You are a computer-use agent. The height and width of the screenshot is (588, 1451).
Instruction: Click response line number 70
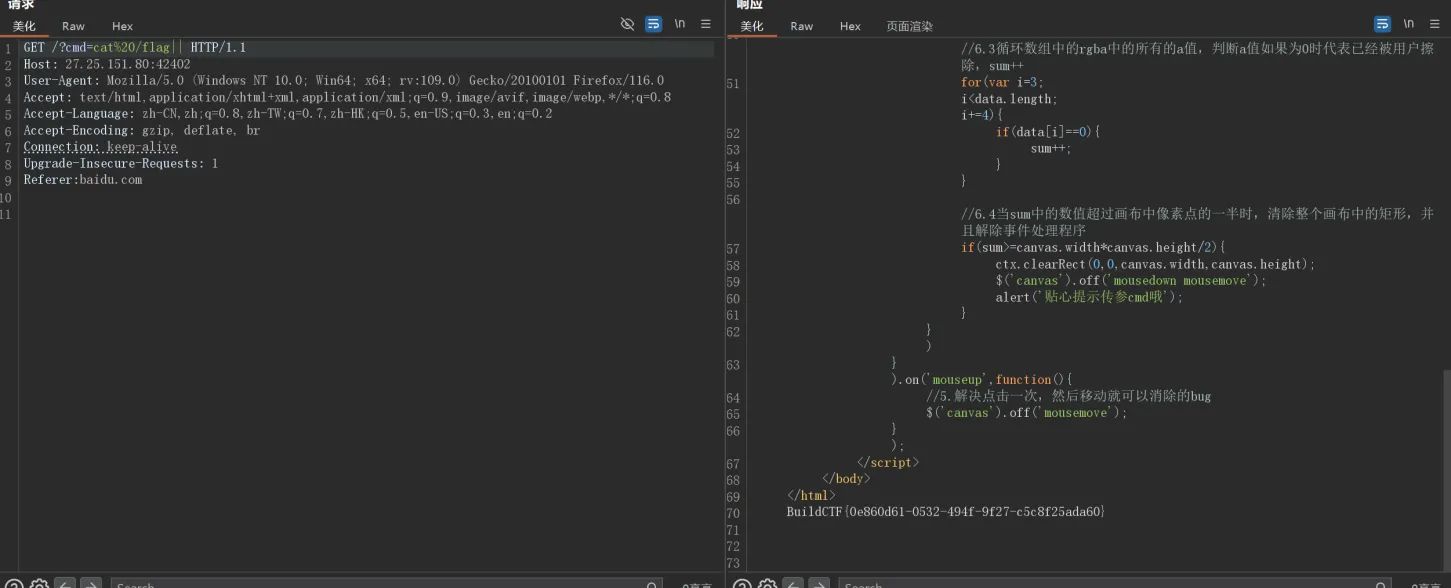tap(733, 513)
